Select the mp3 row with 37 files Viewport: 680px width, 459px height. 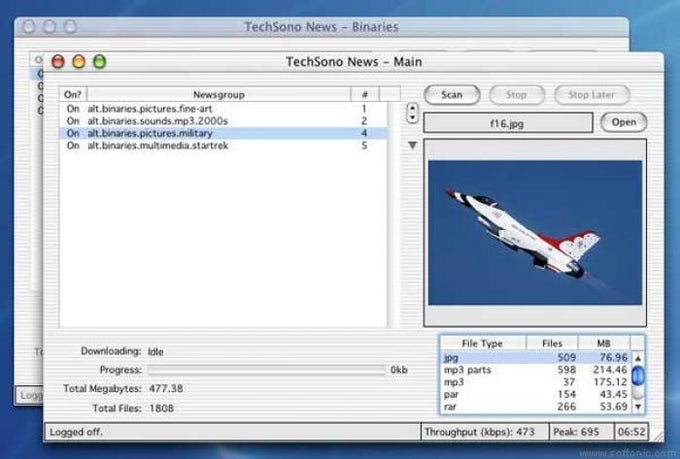click(536, 382)
